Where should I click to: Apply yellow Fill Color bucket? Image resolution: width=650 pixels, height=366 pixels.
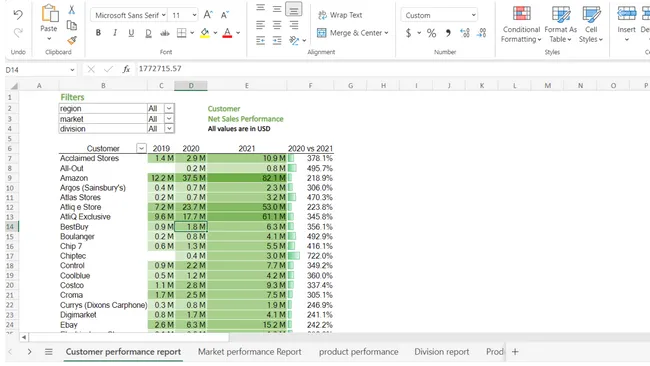(205, 33)
